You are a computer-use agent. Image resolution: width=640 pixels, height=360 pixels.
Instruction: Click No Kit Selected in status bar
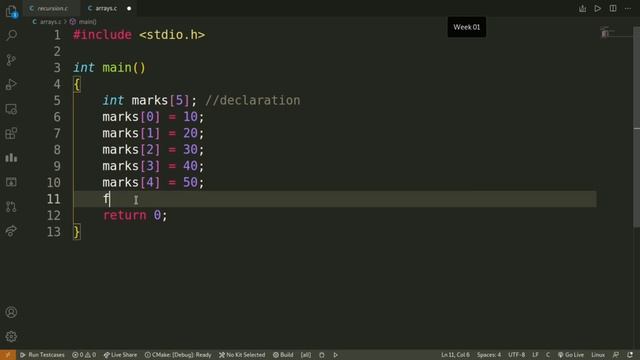click(x=242, y=355)
